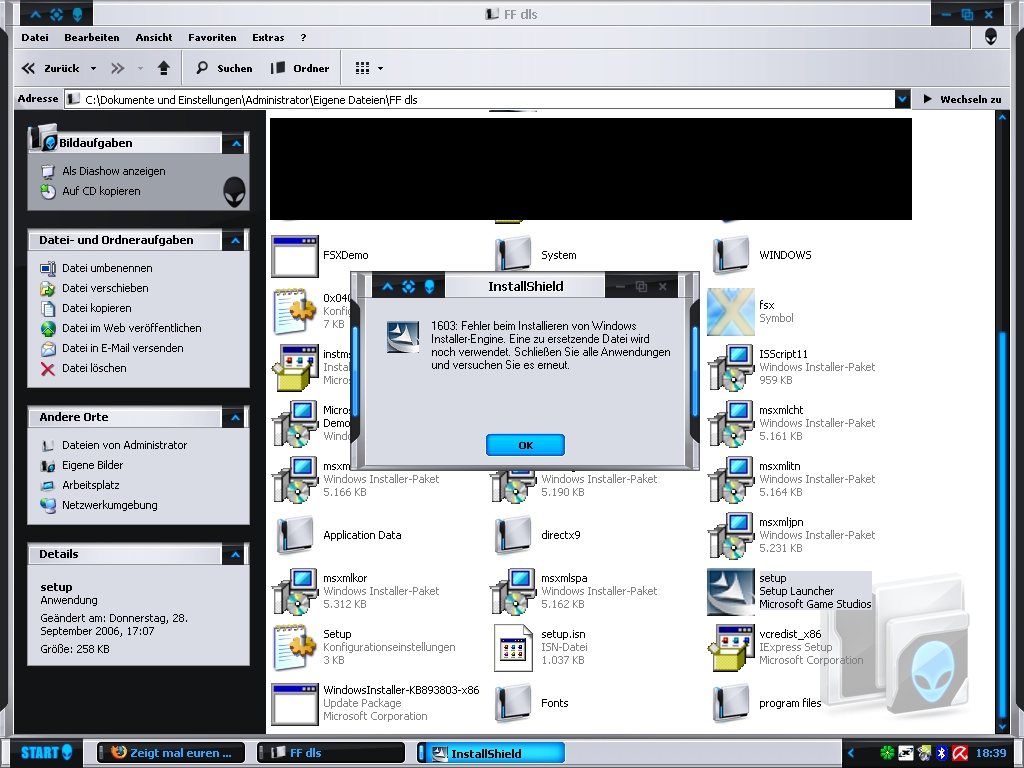
Task: Click the red antivirus tray icon
Action: point(959,753)
